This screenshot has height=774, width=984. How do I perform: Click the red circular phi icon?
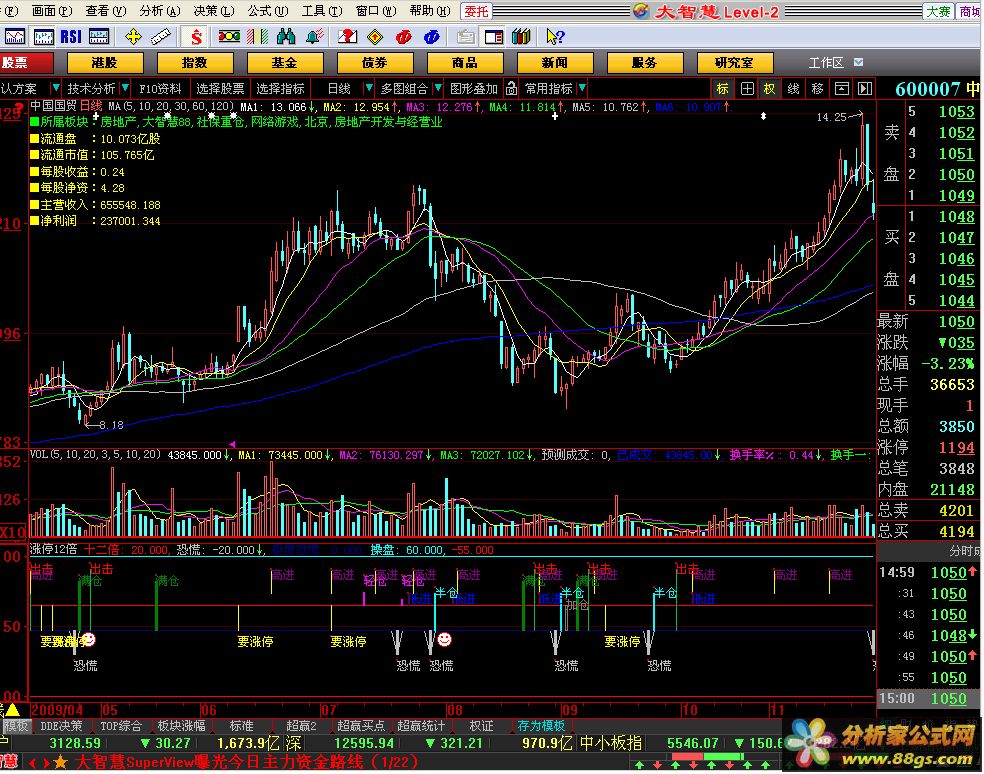pos(404,36)
